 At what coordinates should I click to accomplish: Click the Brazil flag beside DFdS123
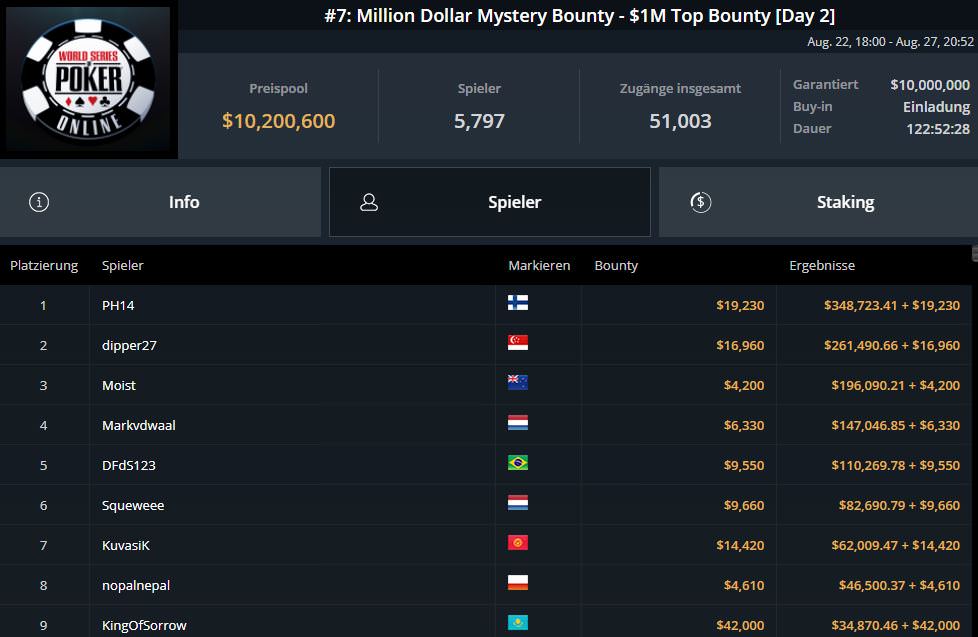pos(518,464)
